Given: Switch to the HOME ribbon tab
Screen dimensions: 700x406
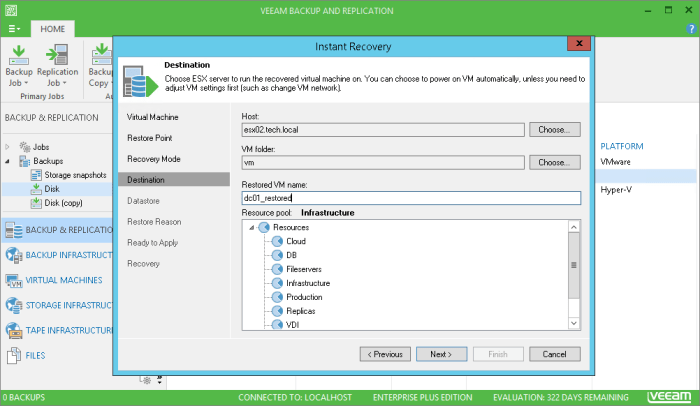Looking at the screenshot, I should pyautogui.click(x=53, y=29).
